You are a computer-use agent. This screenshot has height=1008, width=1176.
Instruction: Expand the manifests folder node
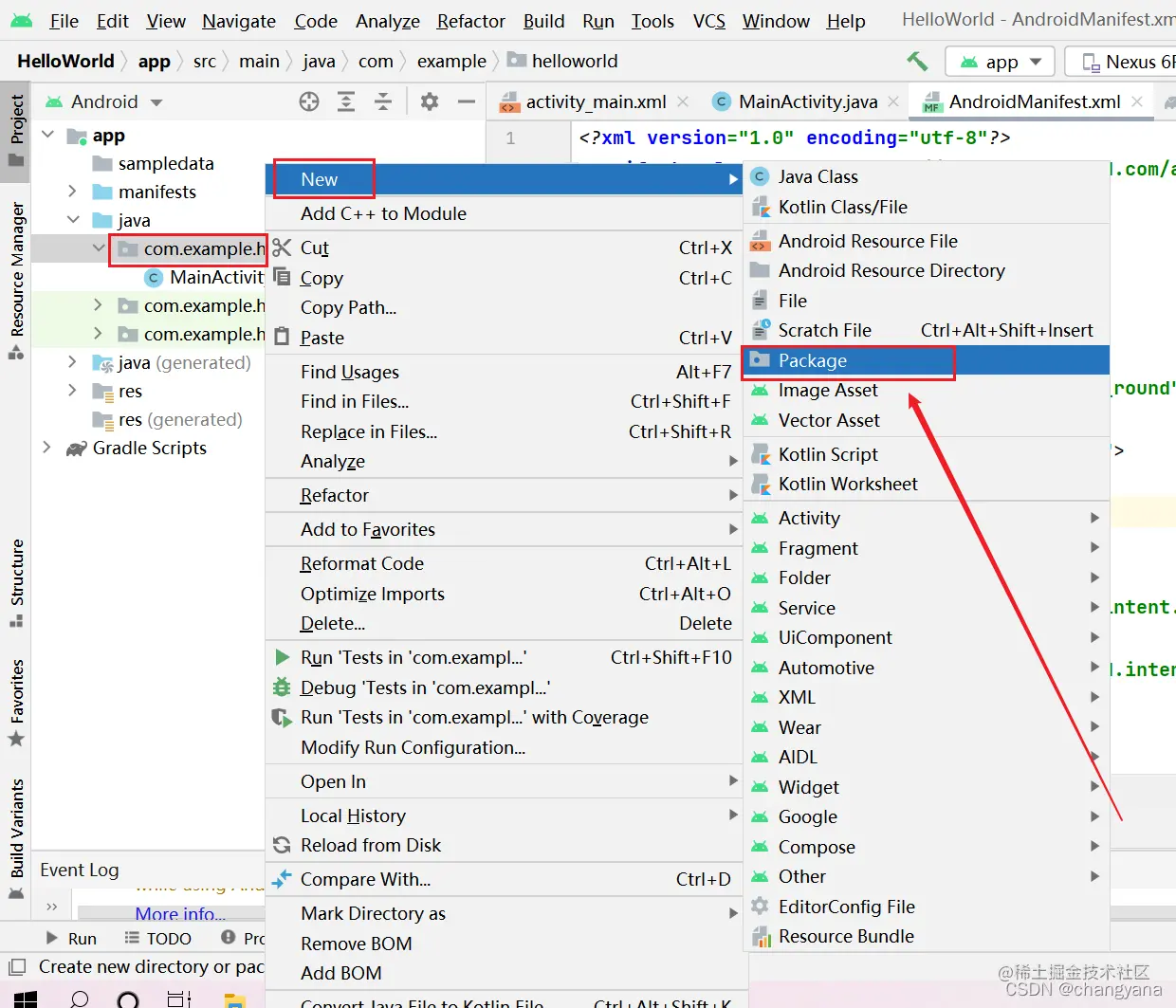[73, 192]
